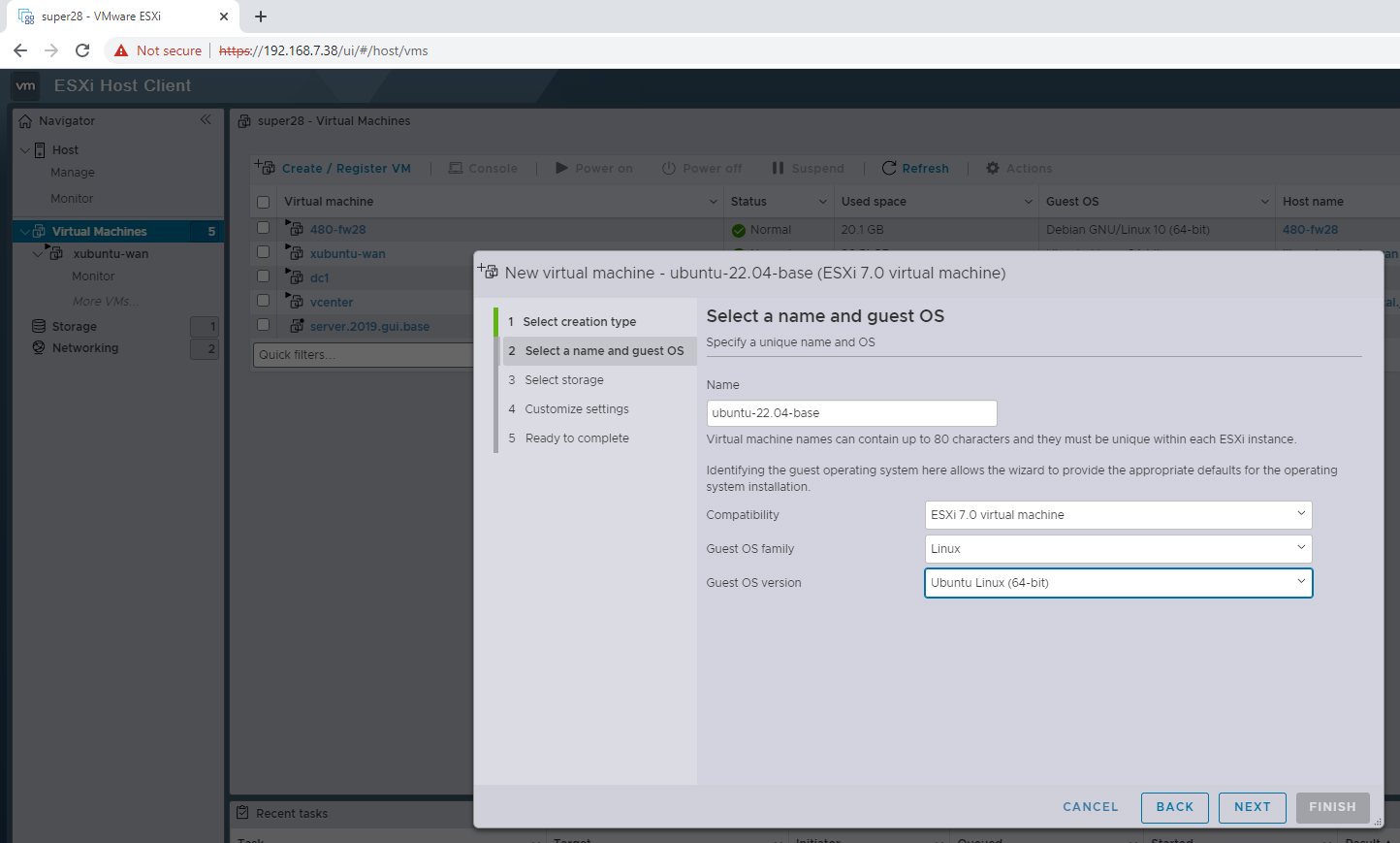This screenshot has width=1400, height=843.
Task: Click the VM icon beside server.2019.gui.base
Action: pyautogui.click(x=297, y=326)
